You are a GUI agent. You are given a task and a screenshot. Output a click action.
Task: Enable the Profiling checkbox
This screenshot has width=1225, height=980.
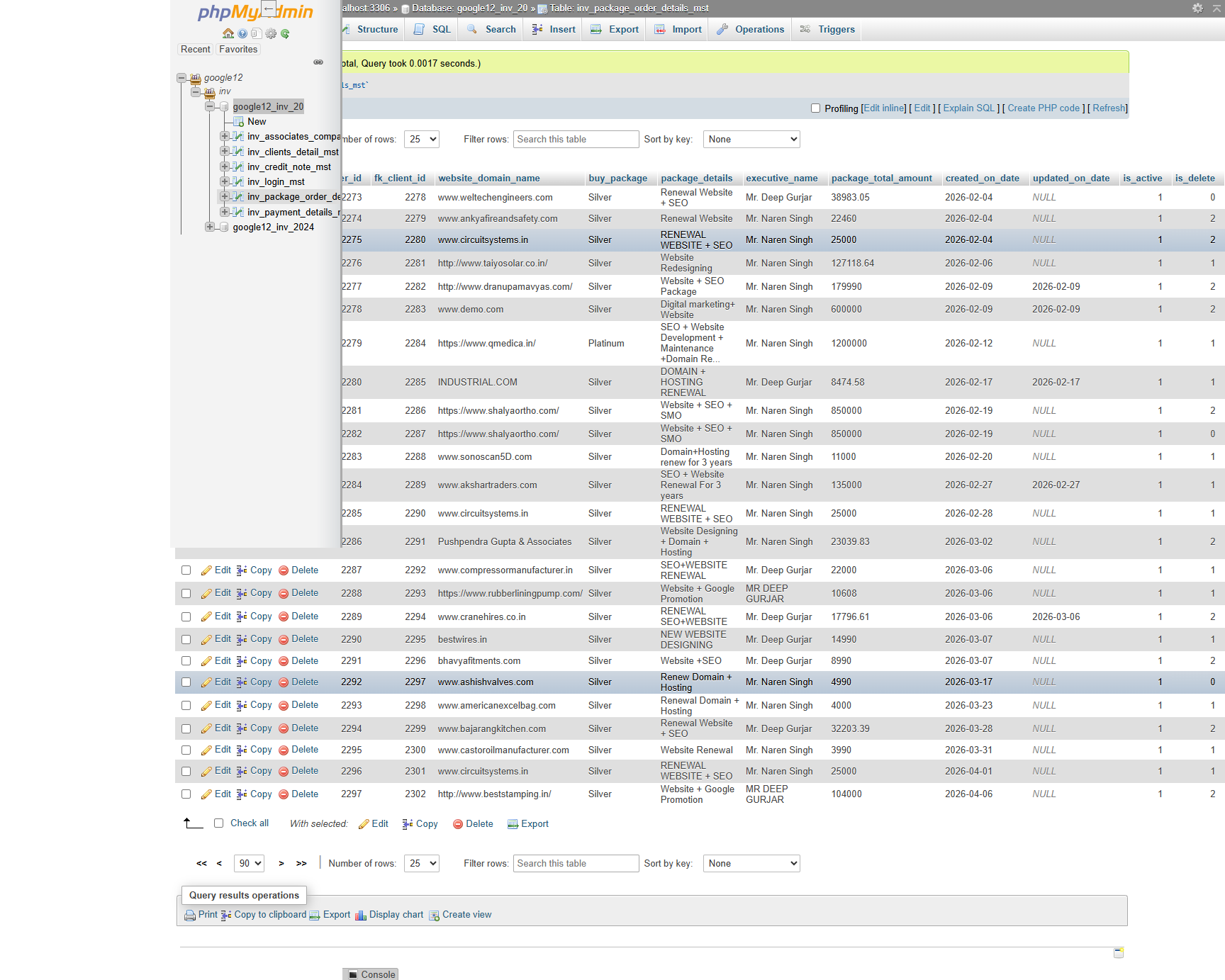[x=815, y=108]
